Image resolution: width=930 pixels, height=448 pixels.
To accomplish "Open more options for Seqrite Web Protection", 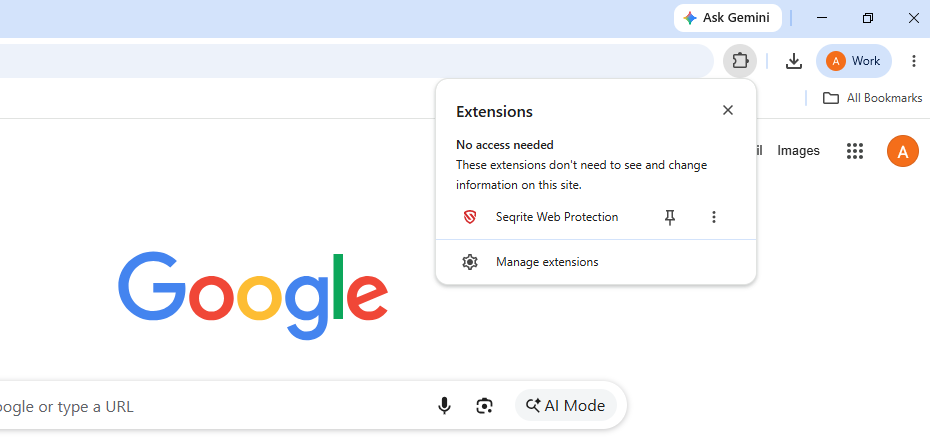I will point(714,217).
